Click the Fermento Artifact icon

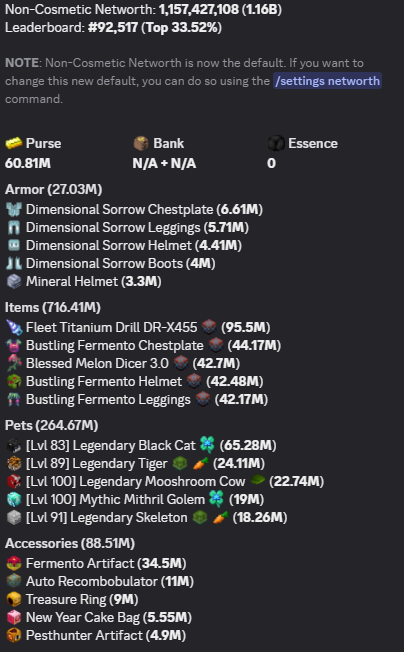click(14, 563)
